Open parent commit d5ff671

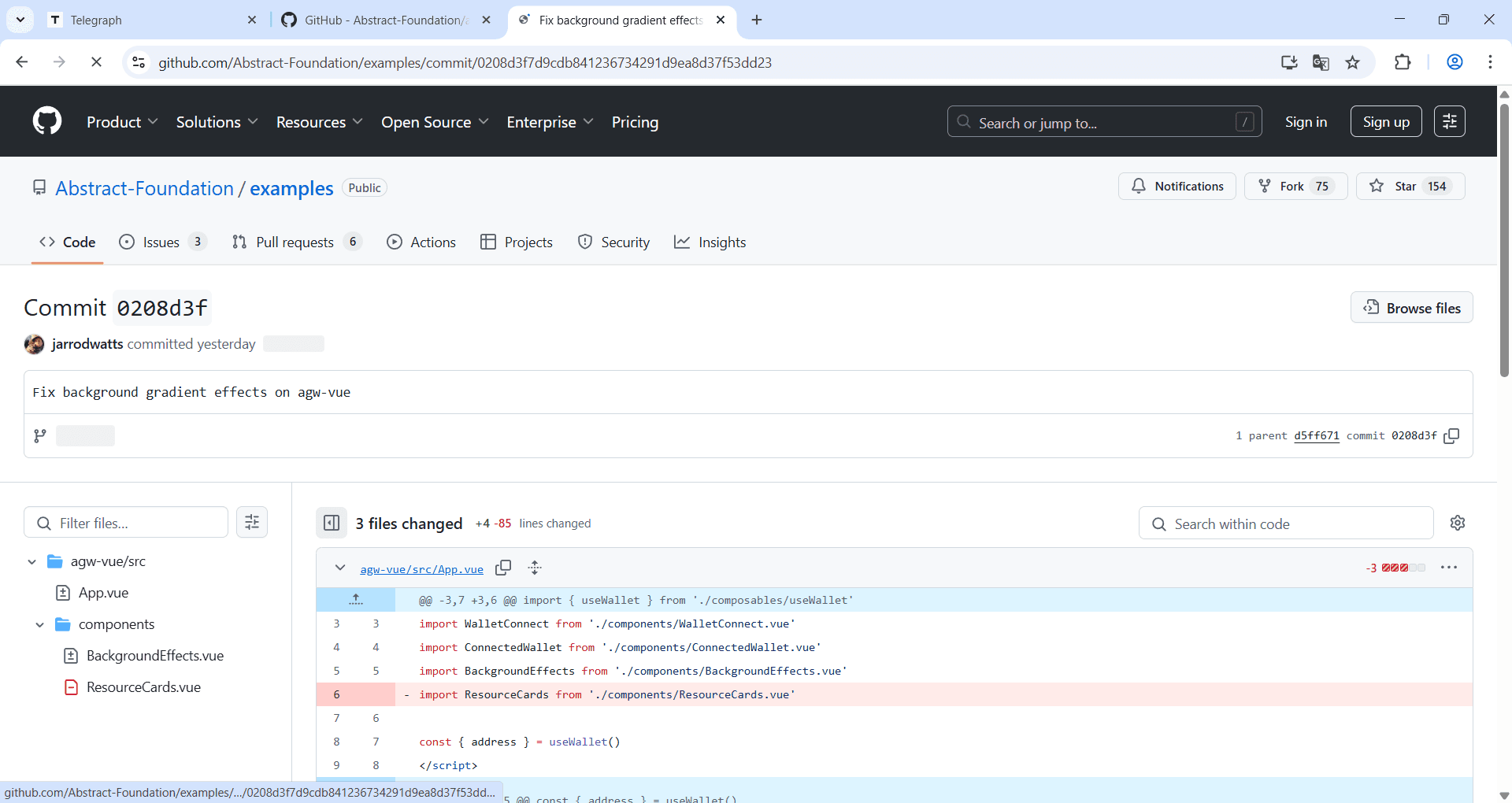click(1317, 435)
